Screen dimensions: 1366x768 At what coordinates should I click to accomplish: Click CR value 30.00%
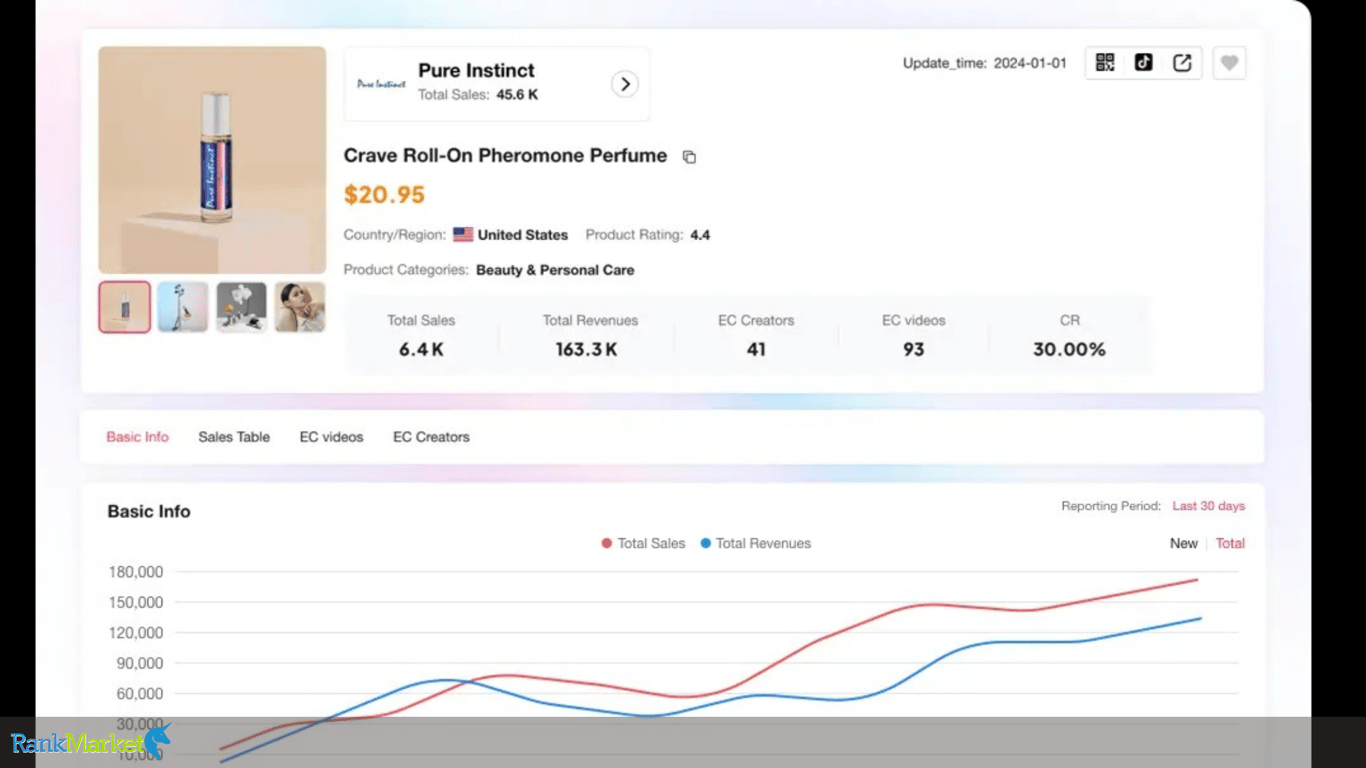pyautogui.click(x=1069, y=350)
